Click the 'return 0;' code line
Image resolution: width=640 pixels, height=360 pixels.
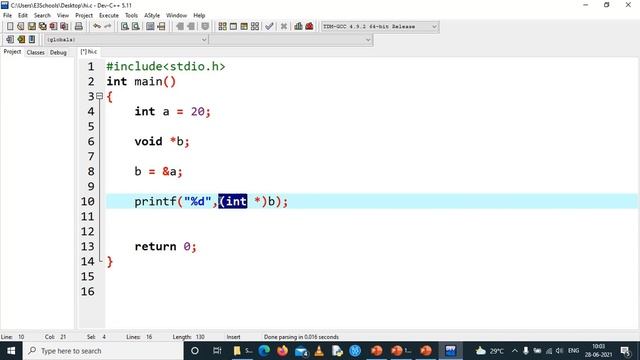pos(165,247)
